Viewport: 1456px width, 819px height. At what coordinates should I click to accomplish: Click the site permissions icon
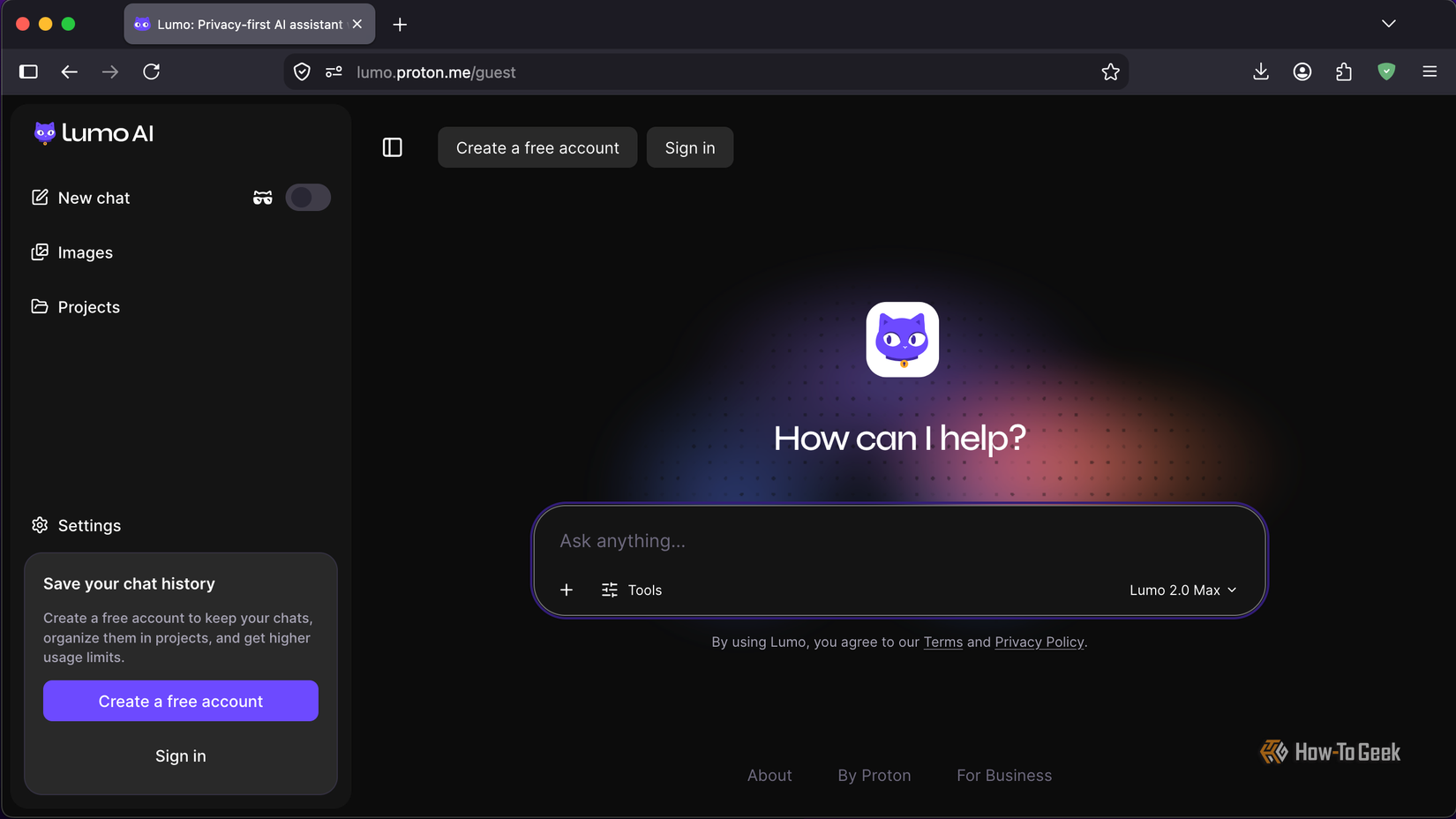pos(334,71)
